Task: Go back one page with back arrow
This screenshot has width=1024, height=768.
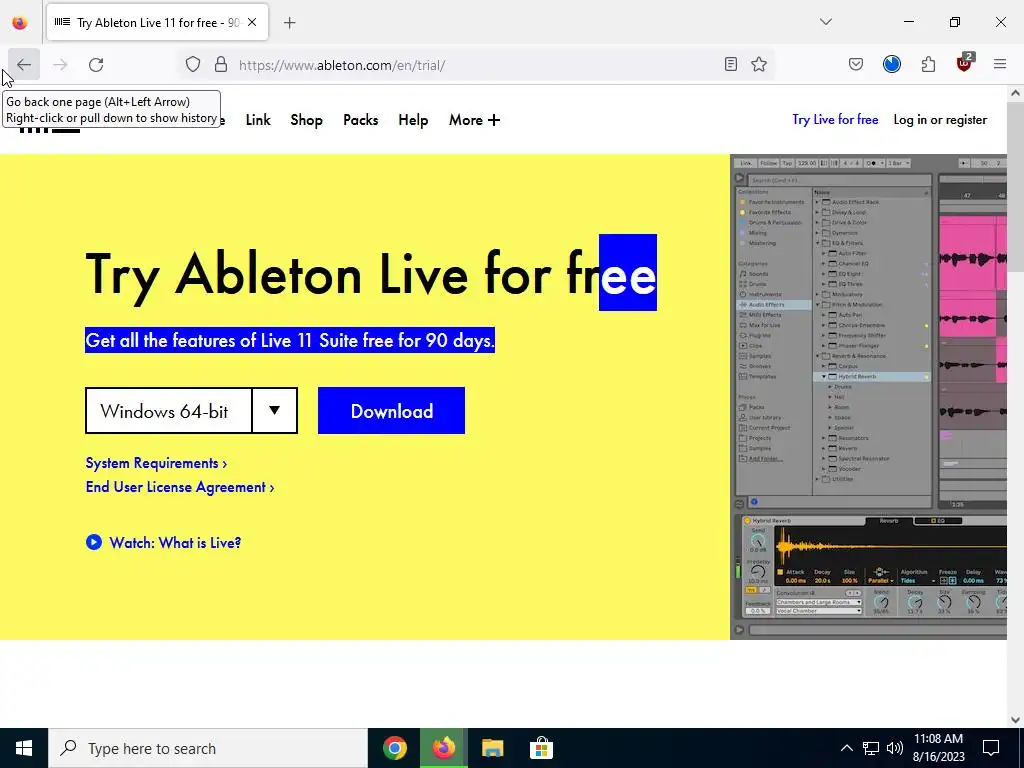Action: [x=24, y=65]
